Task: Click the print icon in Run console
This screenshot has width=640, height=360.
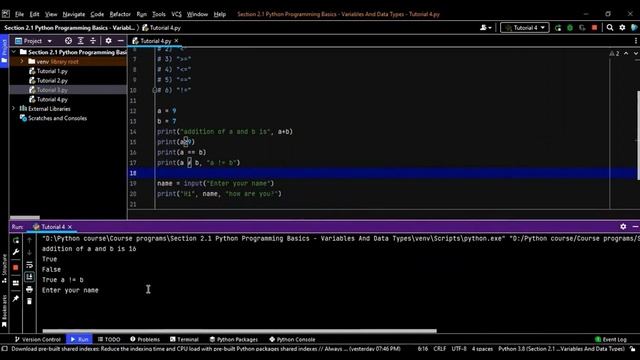Action: click(29, 289)
